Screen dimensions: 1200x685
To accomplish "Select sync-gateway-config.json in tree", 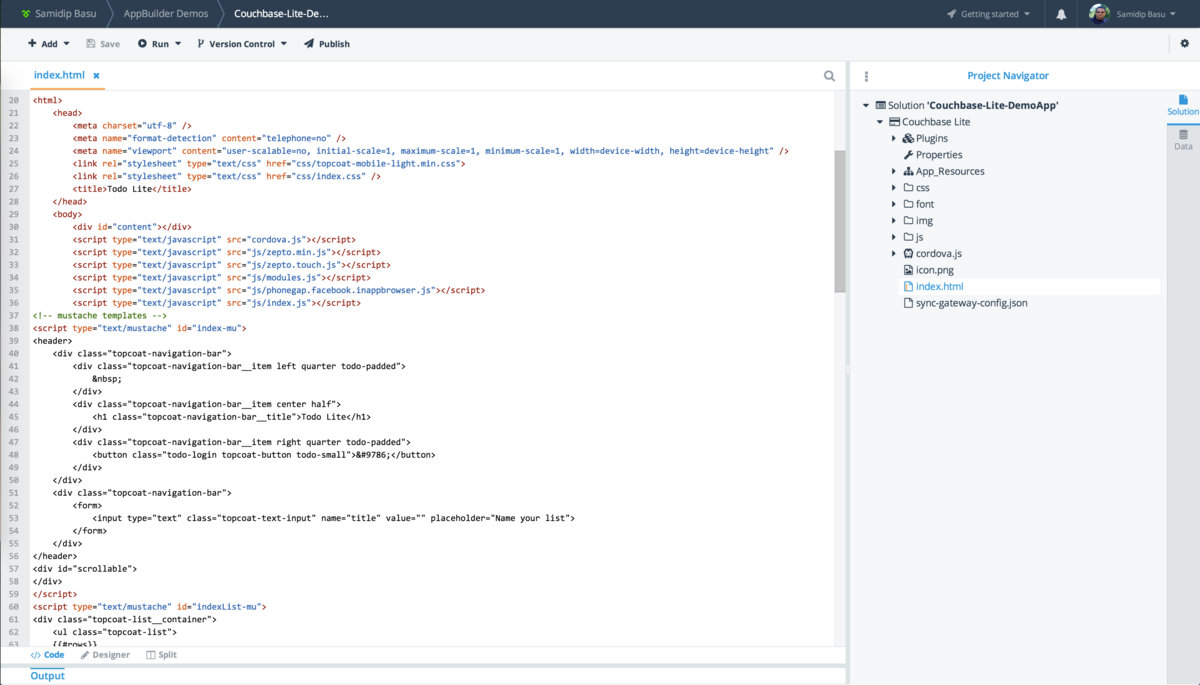I will tap(971, 303).
